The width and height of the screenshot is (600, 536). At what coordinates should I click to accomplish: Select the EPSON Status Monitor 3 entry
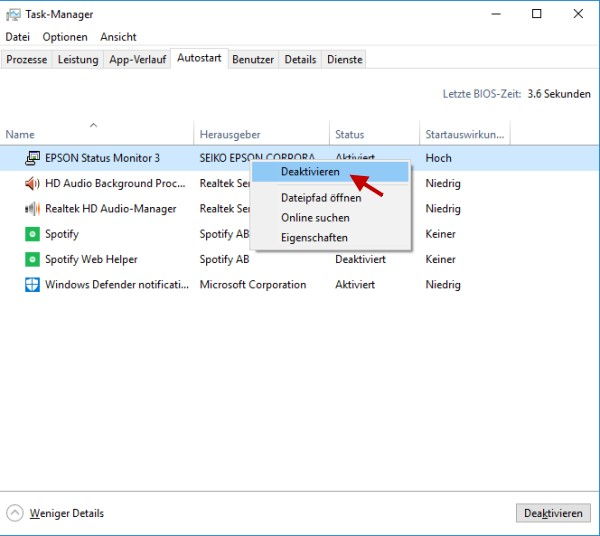tap(103, 158)
